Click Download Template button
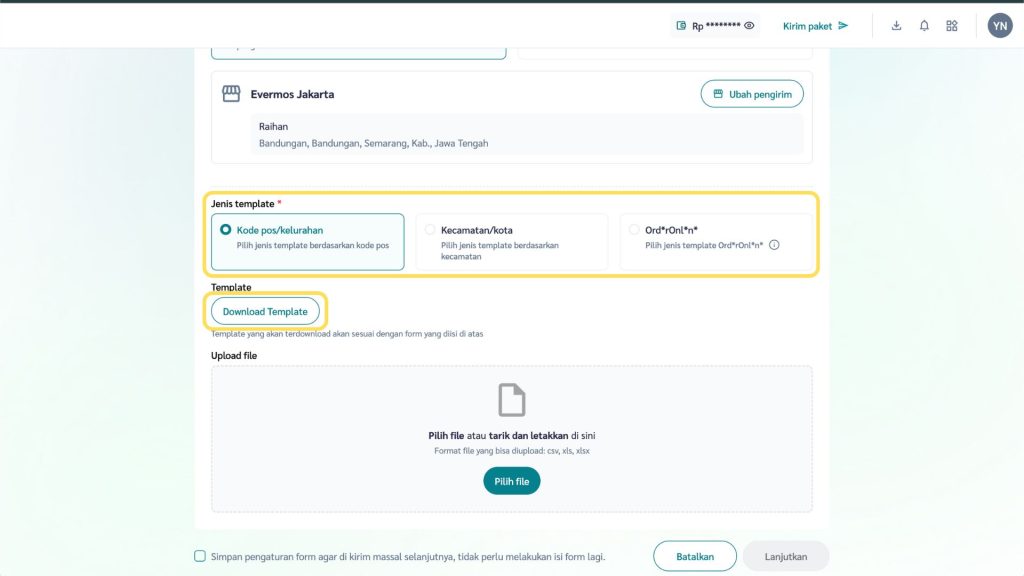The width and height of the screenshot is (1024, 576). [265, 312]
